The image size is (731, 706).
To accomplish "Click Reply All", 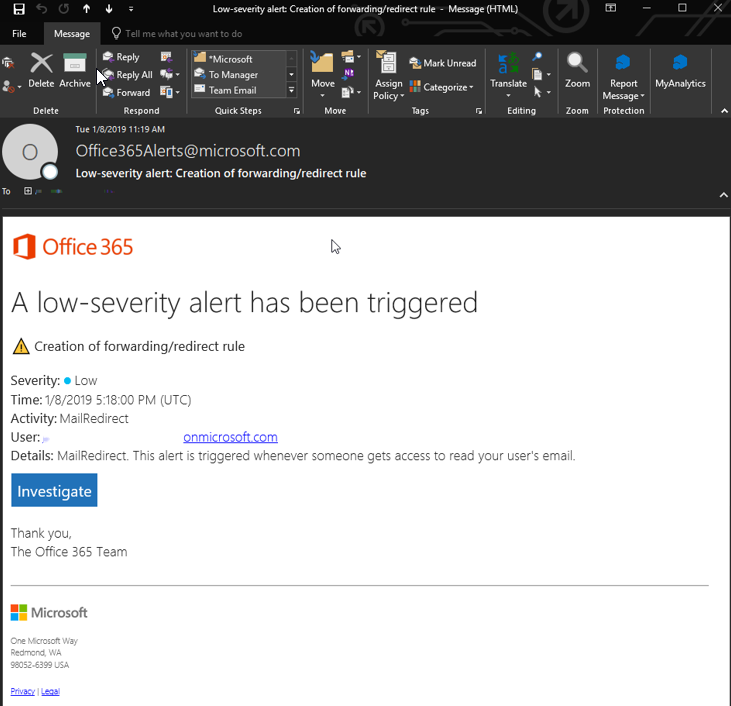I will tap(128, 75).
